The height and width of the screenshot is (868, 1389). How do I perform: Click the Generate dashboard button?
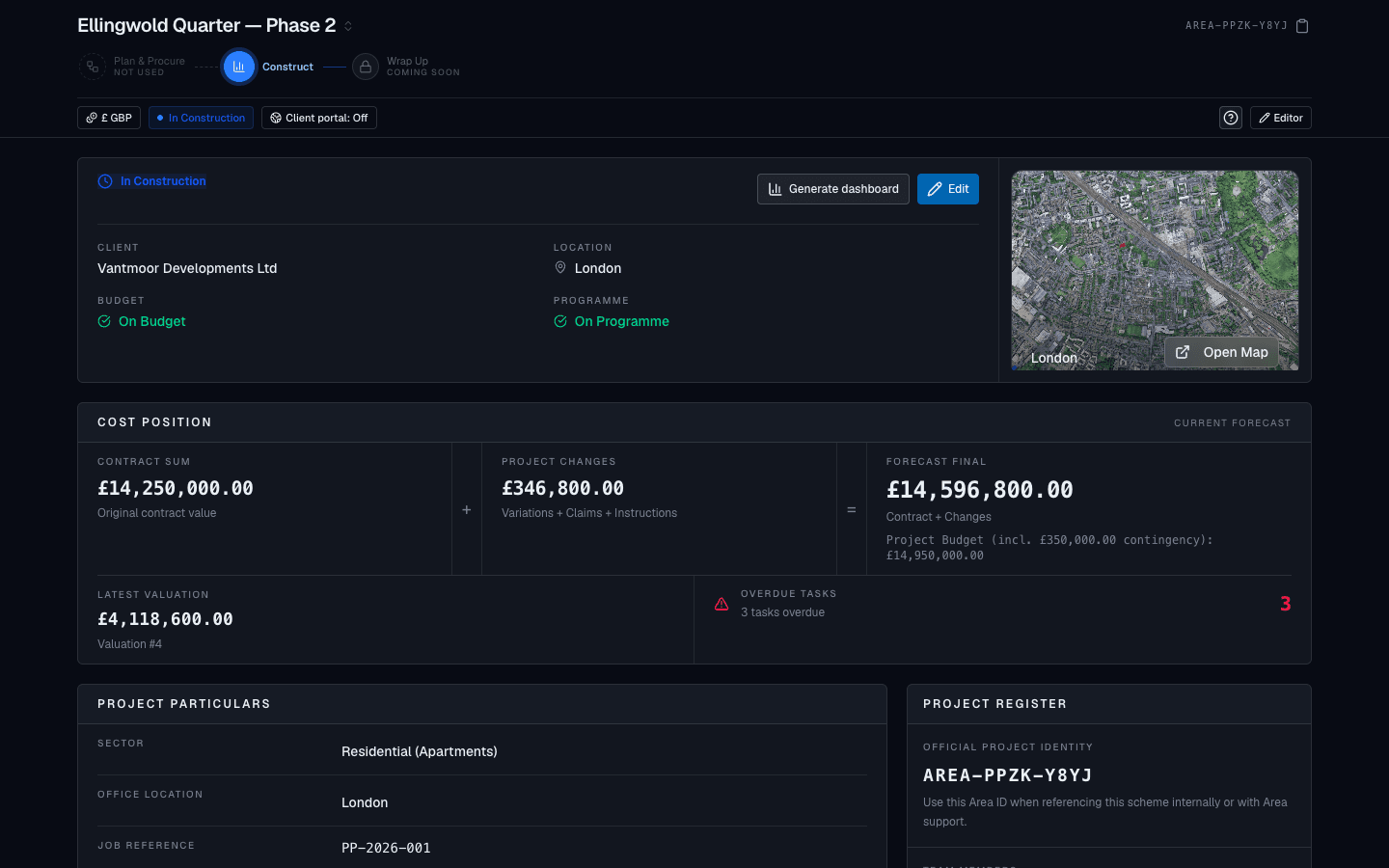pos(833,189)
